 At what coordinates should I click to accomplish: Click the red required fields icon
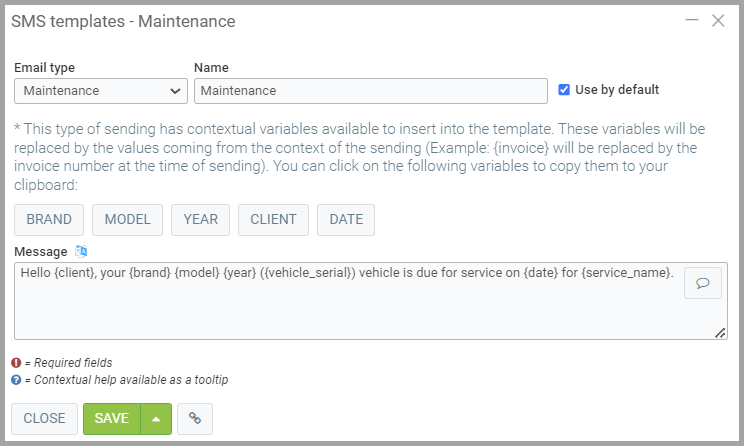coord(17,363)
